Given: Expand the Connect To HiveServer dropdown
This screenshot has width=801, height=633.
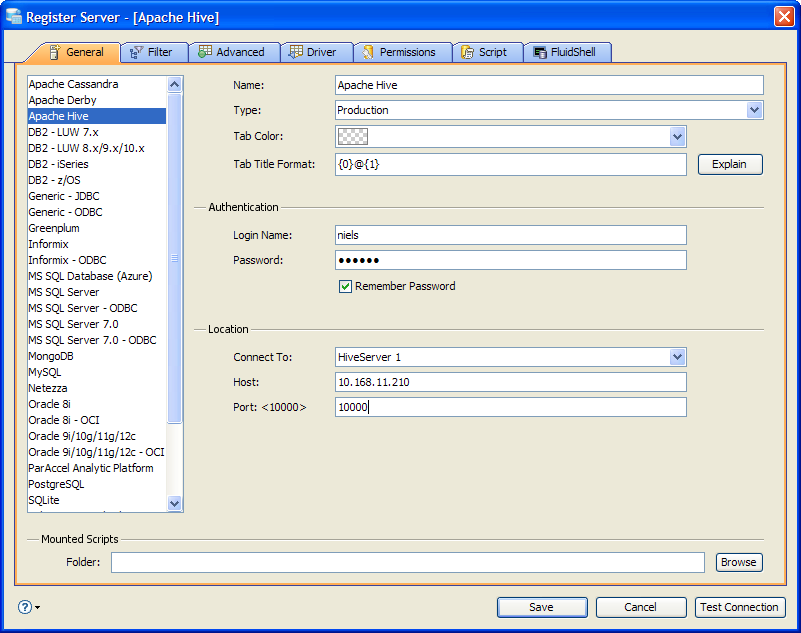Looking at the screenshot, I should pos(677,357).
